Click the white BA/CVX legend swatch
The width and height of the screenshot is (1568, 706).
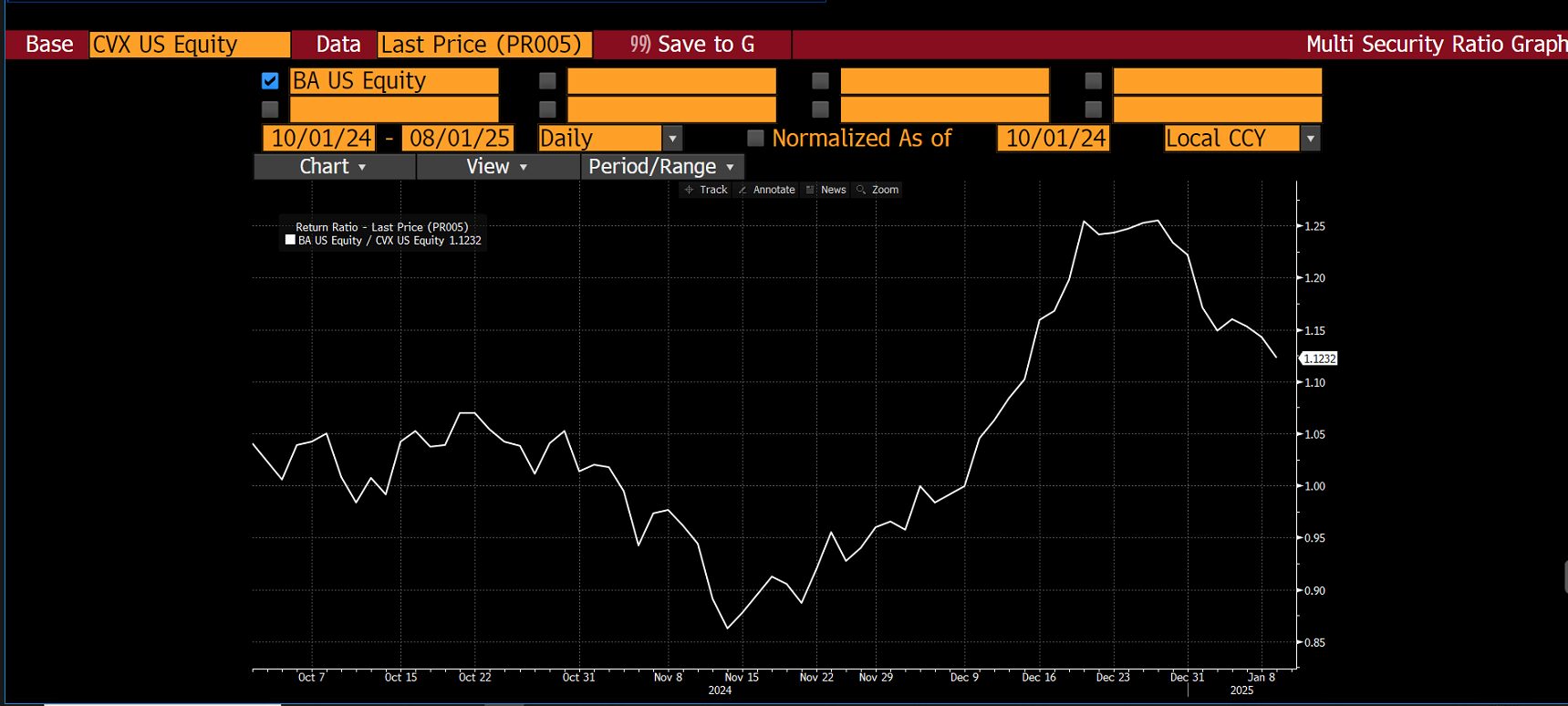coord(290,241)
